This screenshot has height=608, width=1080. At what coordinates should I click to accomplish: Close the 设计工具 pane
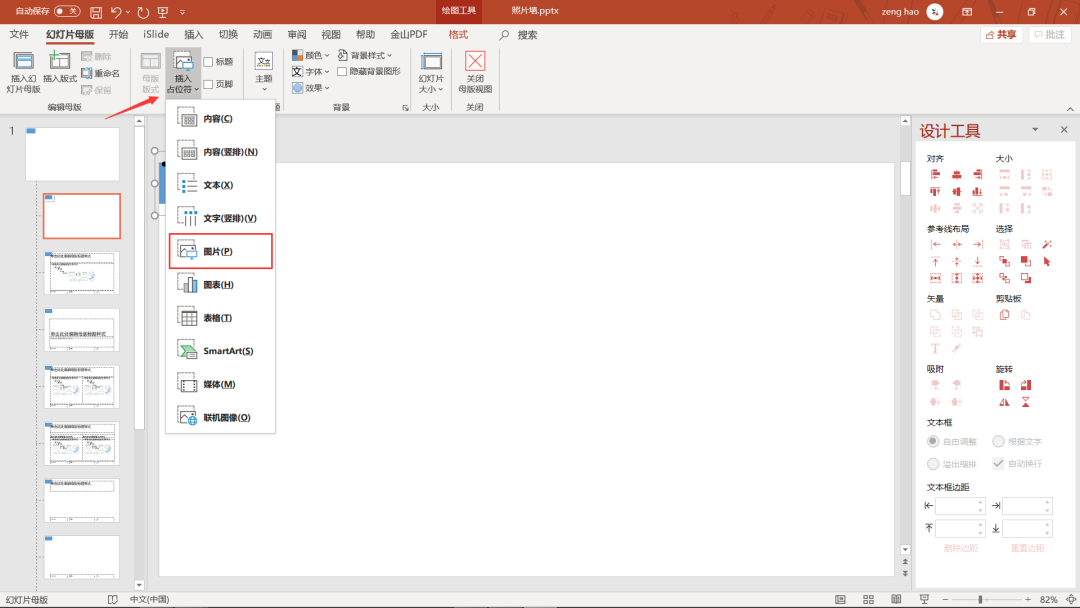(x=1064, y=129)
